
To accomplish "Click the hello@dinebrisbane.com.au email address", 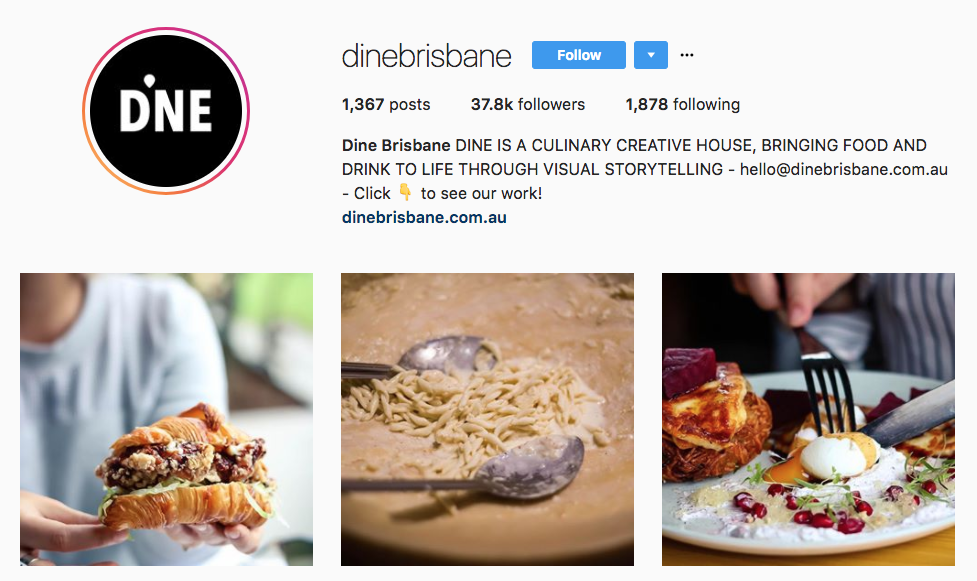I will [844, 170].
